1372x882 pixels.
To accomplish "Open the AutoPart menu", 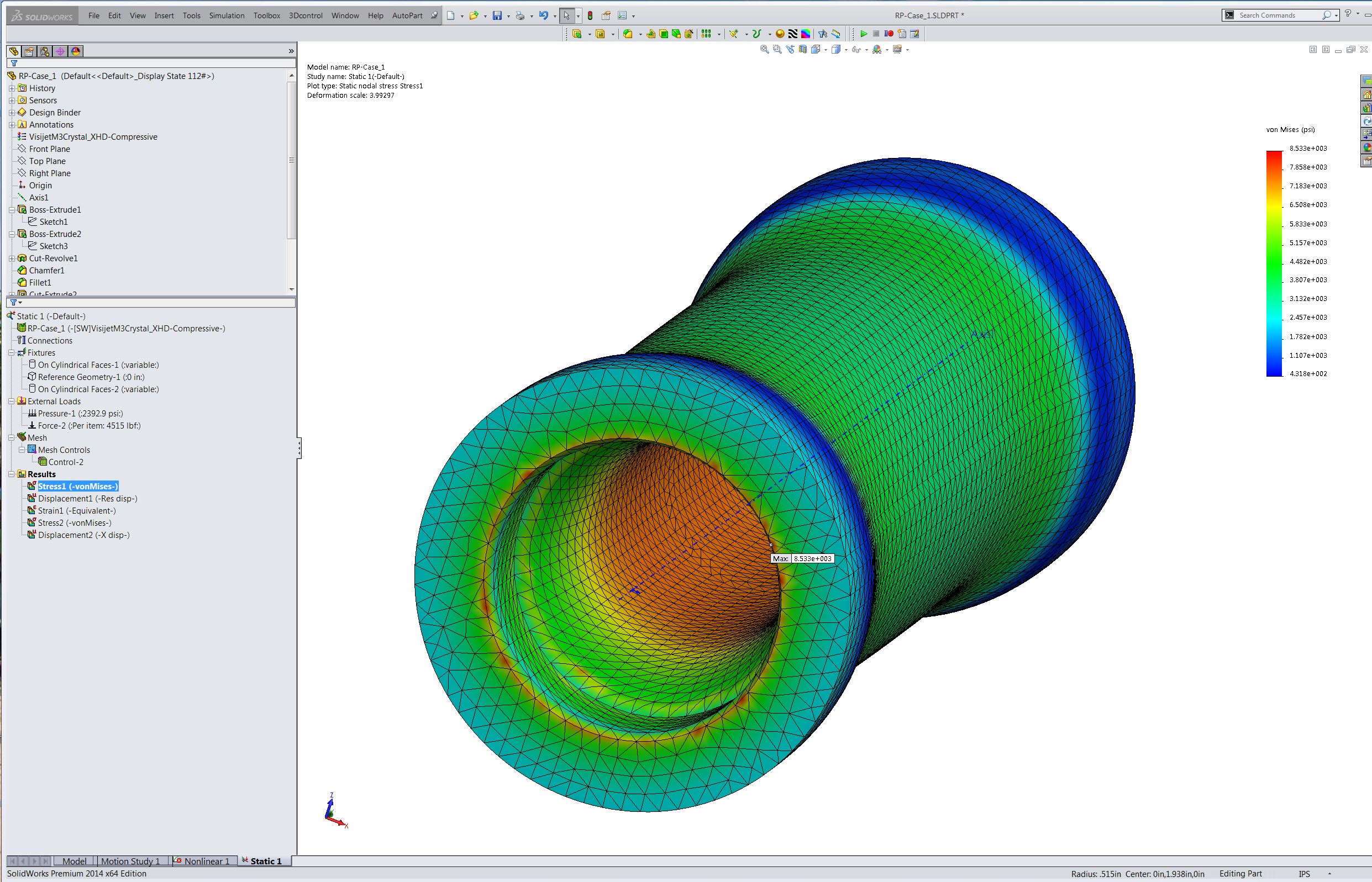I will point(407,15).
